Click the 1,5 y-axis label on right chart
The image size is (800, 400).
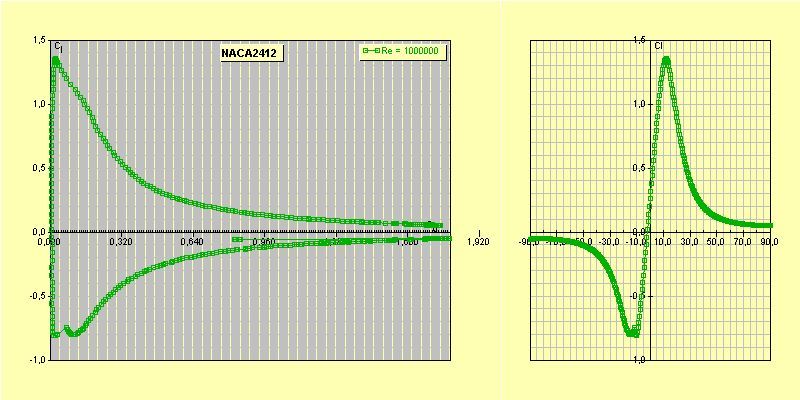[637, 40]
